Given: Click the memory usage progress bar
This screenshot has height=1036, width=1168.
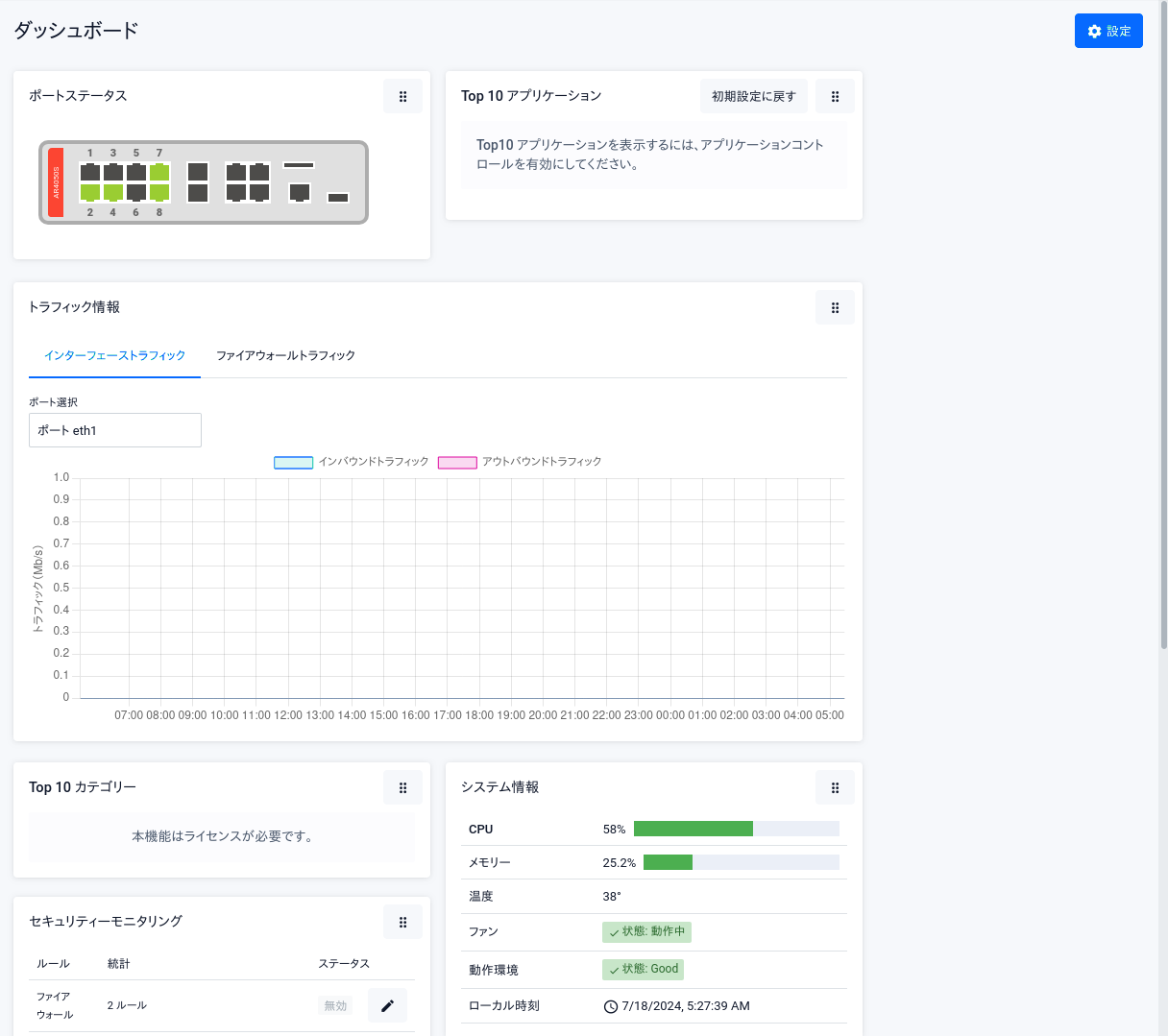Looking at the screenshot, I should pos(741,862).
